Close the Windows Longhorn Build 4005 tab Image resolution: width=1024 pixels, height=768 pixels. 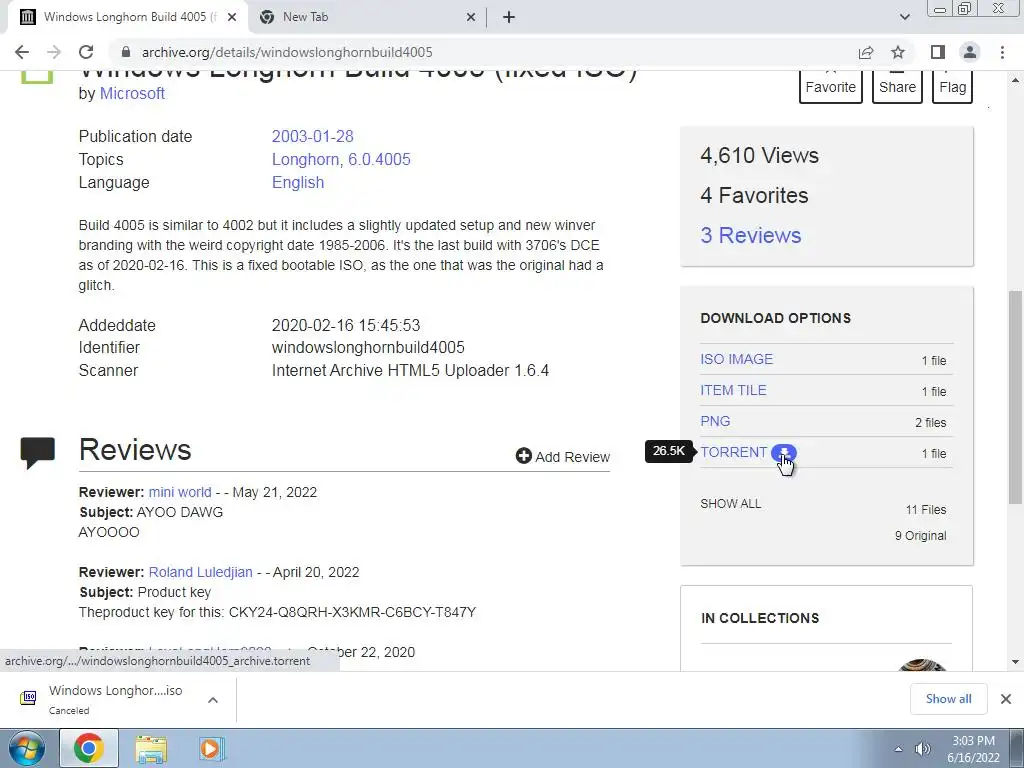pyautogui.click(x=232, y=18)
